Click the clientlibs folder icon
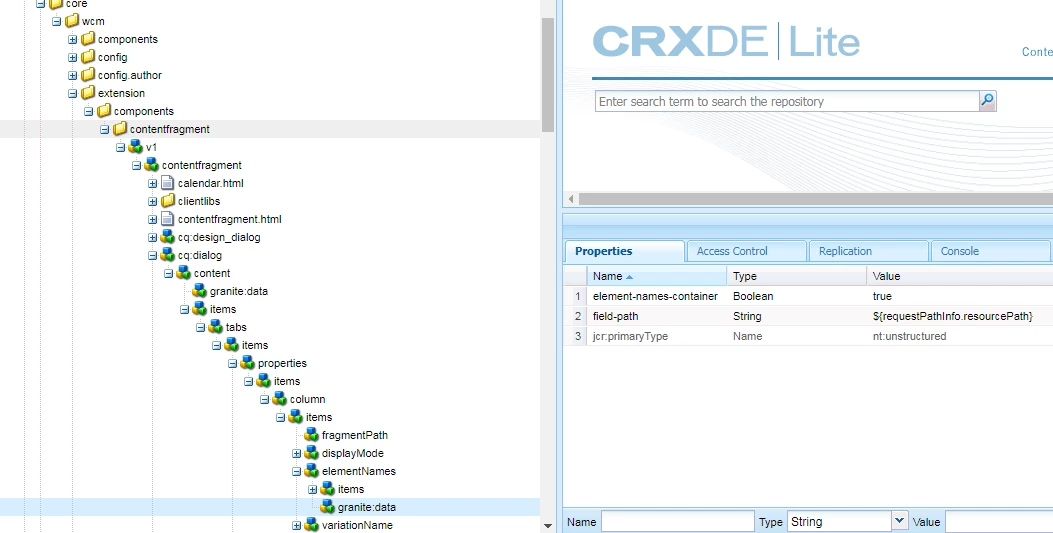Viewport: 1053px width, 533px height. (168, 201)
